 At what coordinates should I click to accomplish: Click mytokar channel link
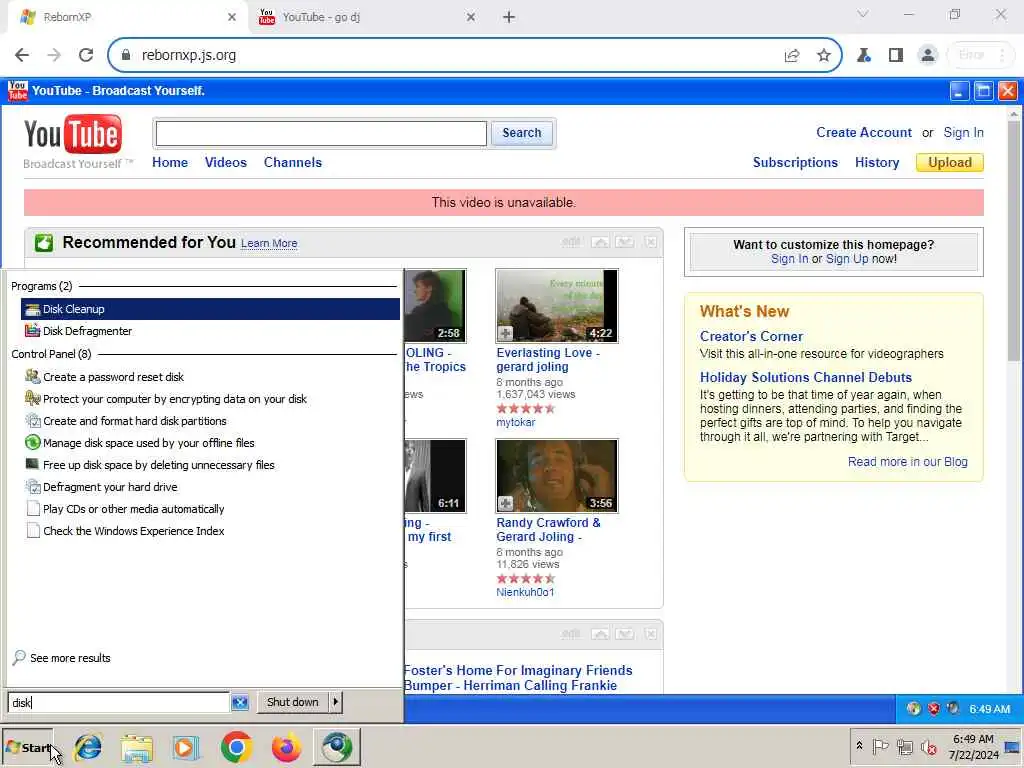(x=515, y=423)
